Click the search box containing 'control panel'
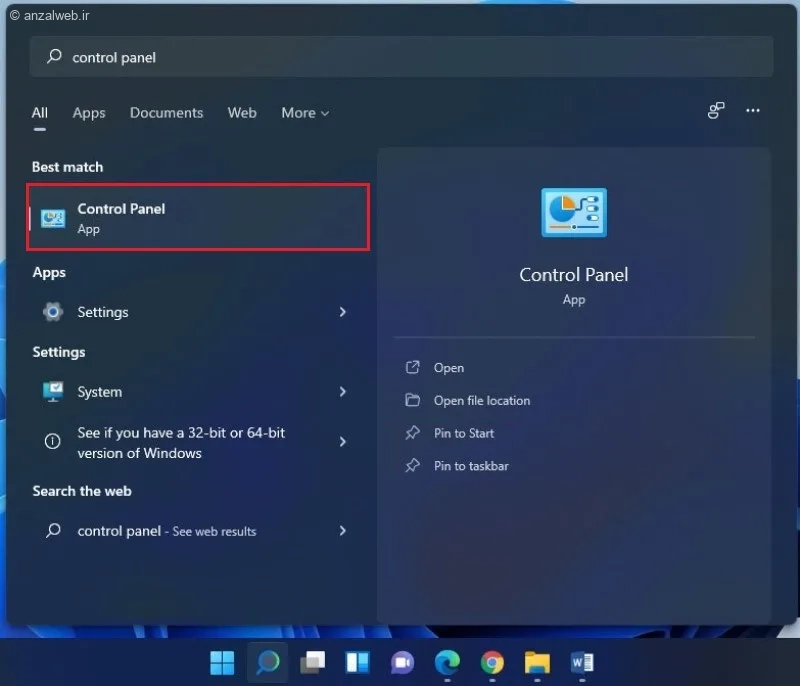The height and width of the screenshot is (686, 800). point(402,57)
